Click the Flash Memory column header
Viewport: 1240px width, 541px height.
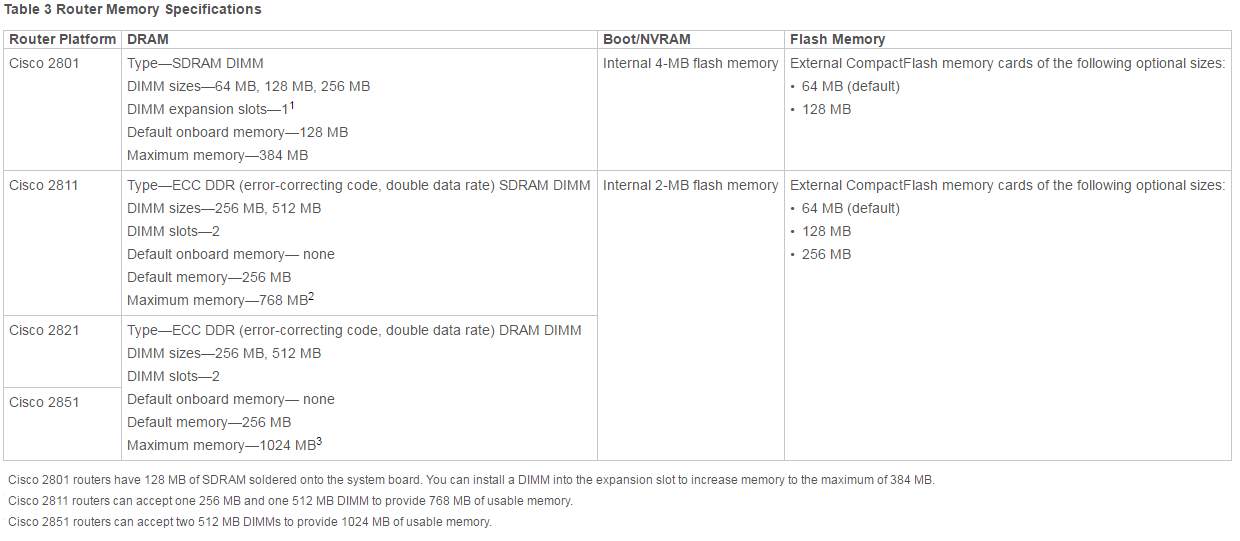pos(837,39)
